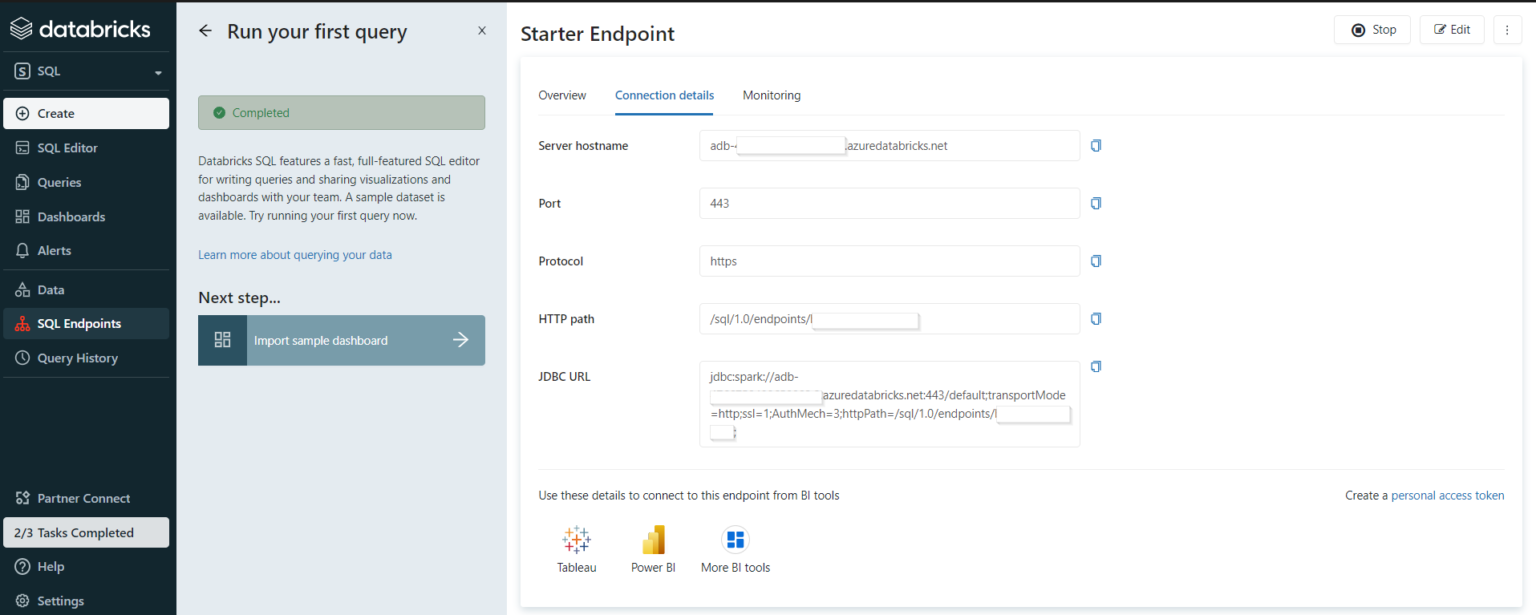Switch to the Monitoring tab
This screenshot has height=615, width=1536.
771,95
